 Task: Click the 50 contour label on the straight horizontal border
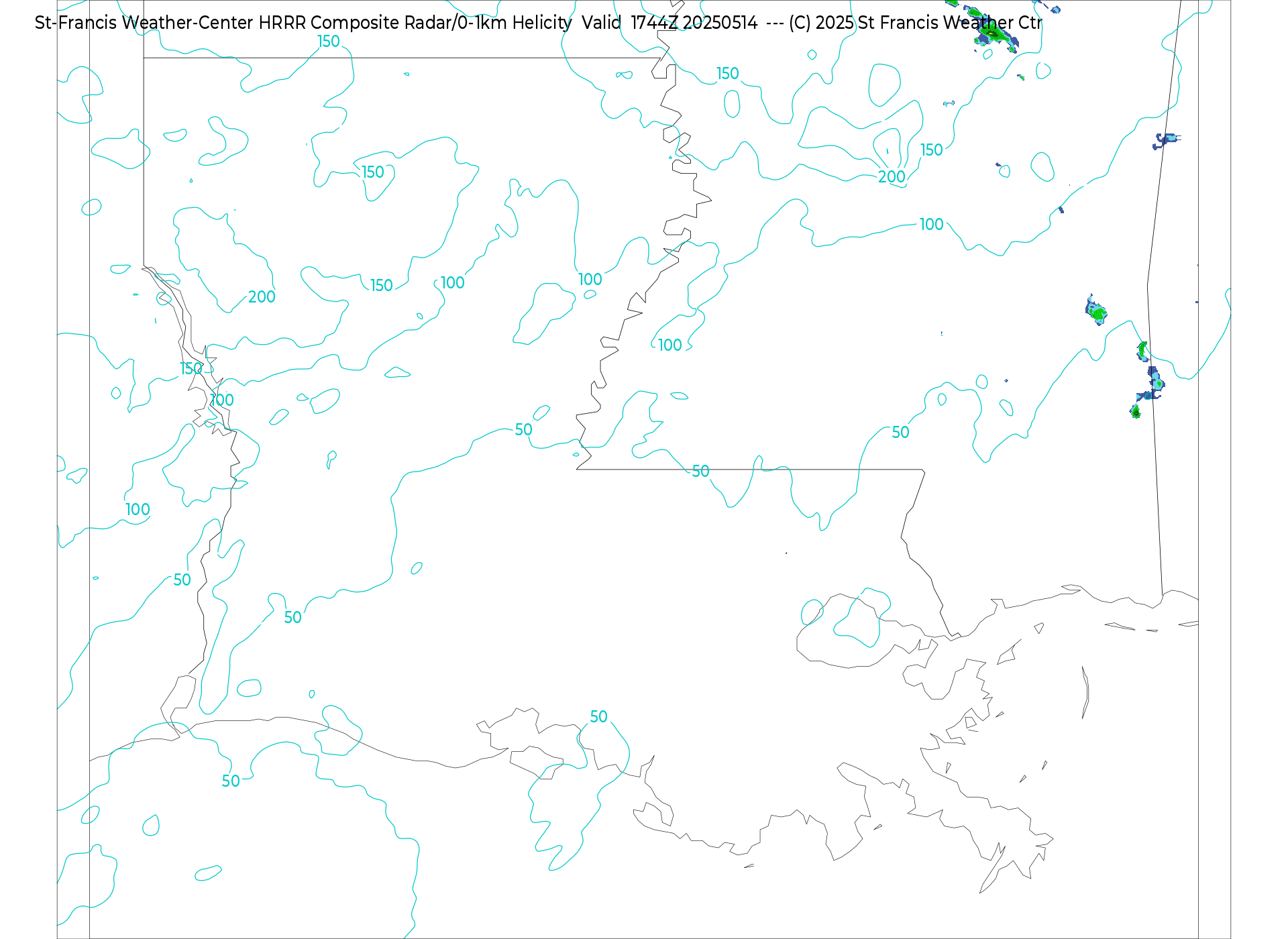(x=700, y=471)
